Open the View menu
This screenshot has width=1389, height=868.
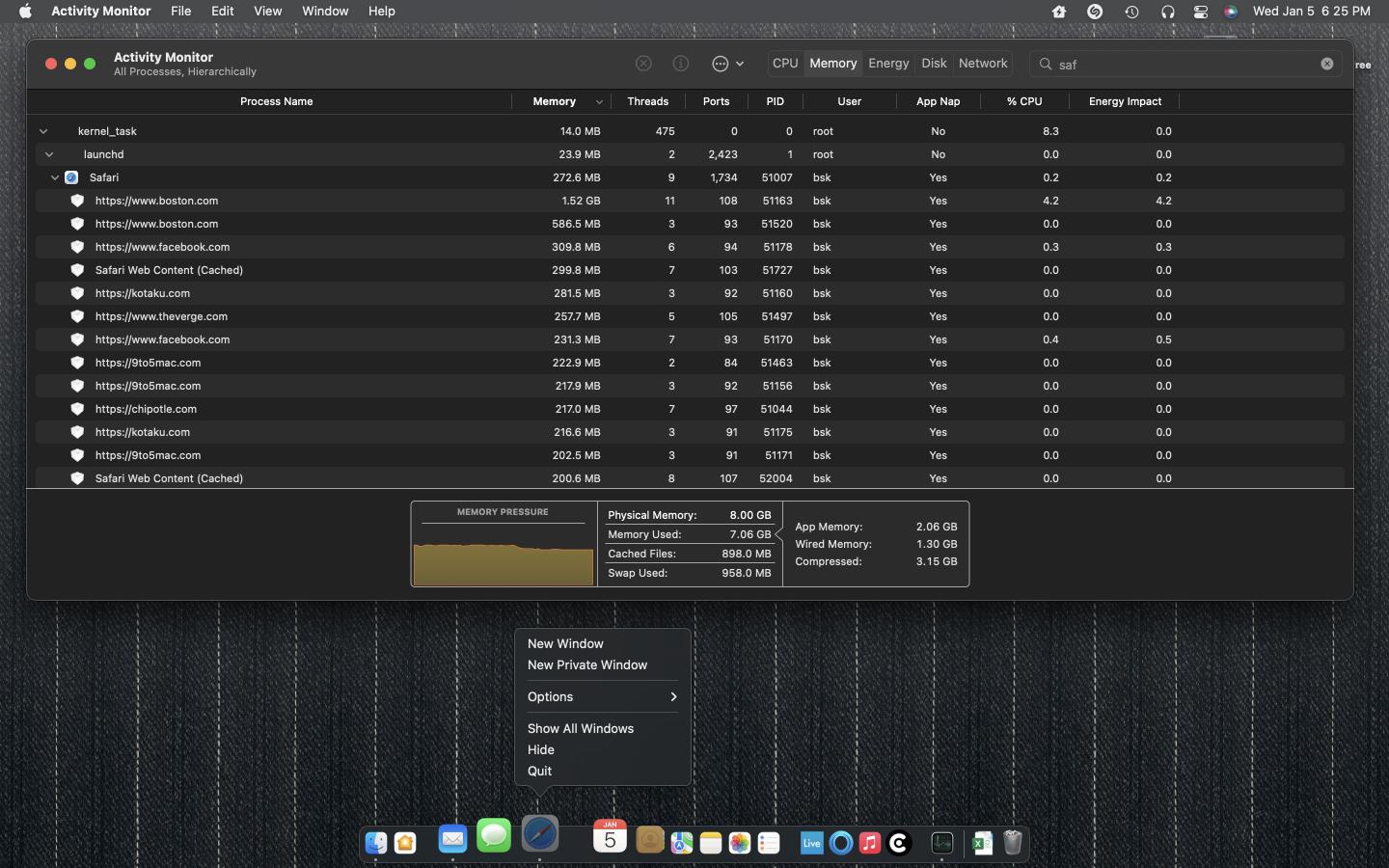click(267, 12)
